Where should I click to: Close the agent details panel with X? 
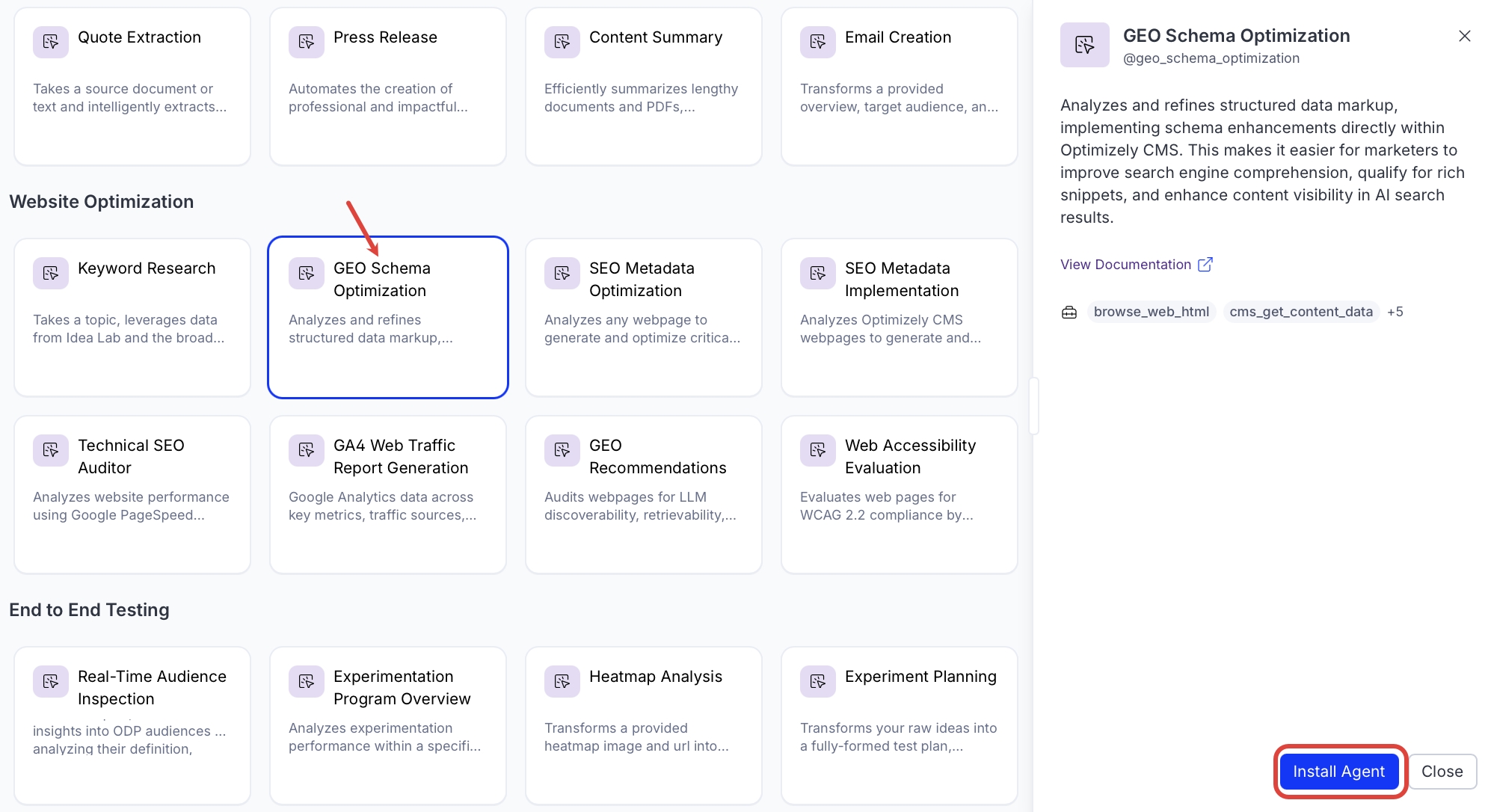point(1464,36)
